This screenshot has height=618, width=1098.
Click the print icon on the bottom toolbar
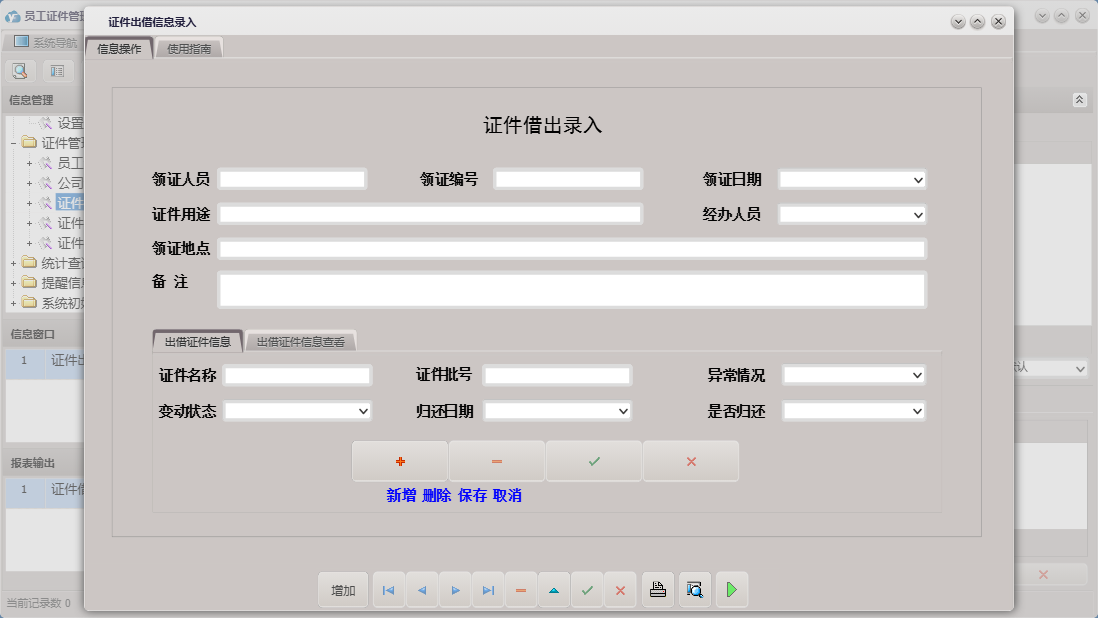pos(657,590)
